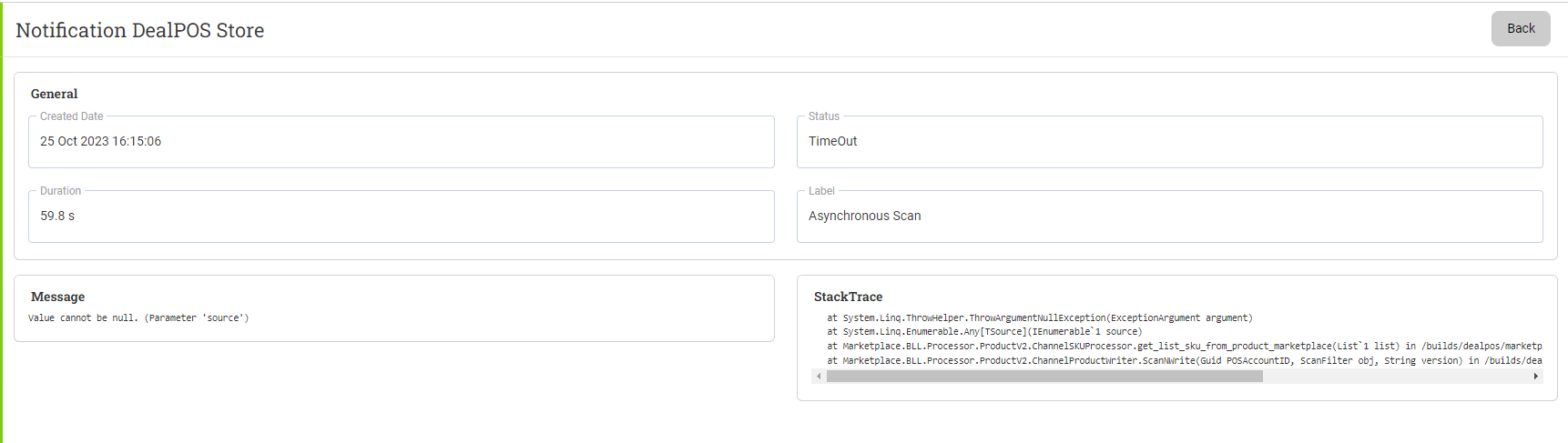Click the General section heading
Screen dimensions: 1568x443
tap(55, 94)
